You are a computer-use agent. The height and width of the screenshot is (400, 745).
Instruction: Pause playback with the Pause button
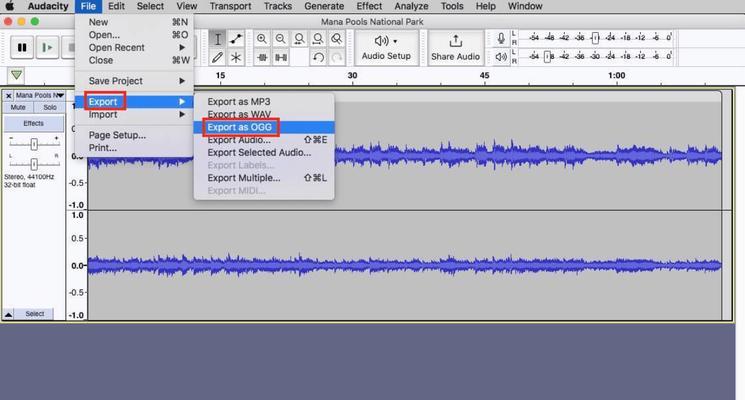pos(22,48)
